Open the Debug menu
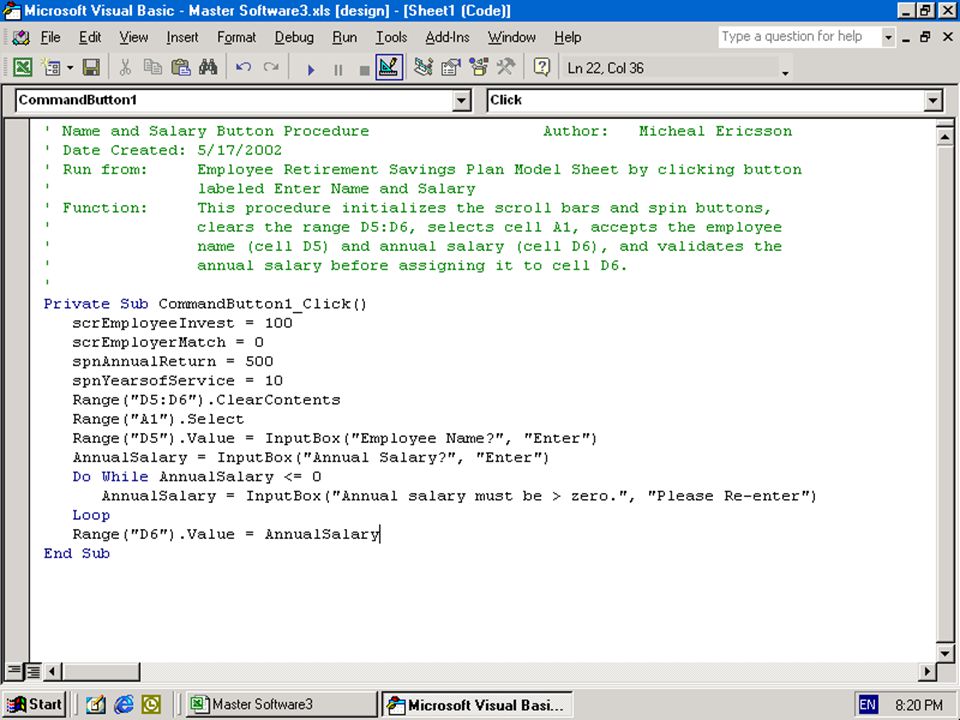 294,37
